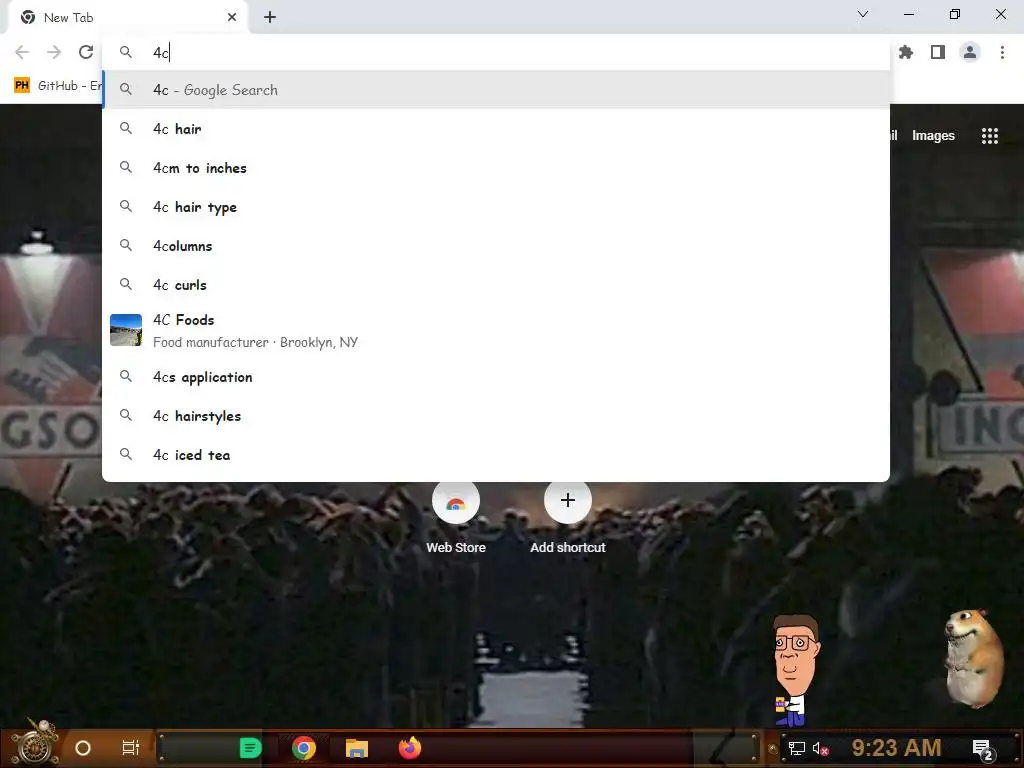Click the 4C Foods thumbnail image

126,330
